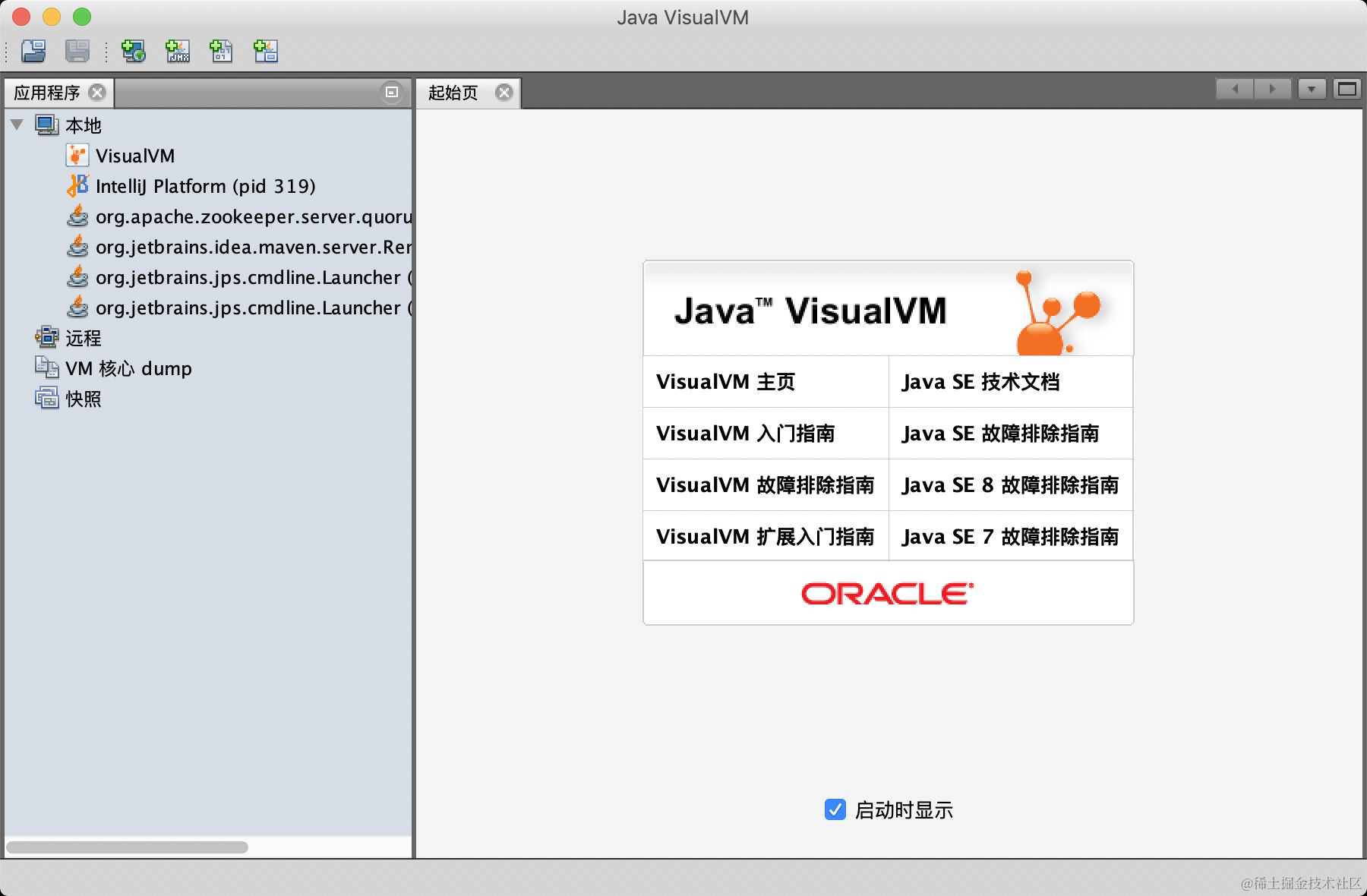Open Java SE 8 故障排除指南 link

point(1011,485)
